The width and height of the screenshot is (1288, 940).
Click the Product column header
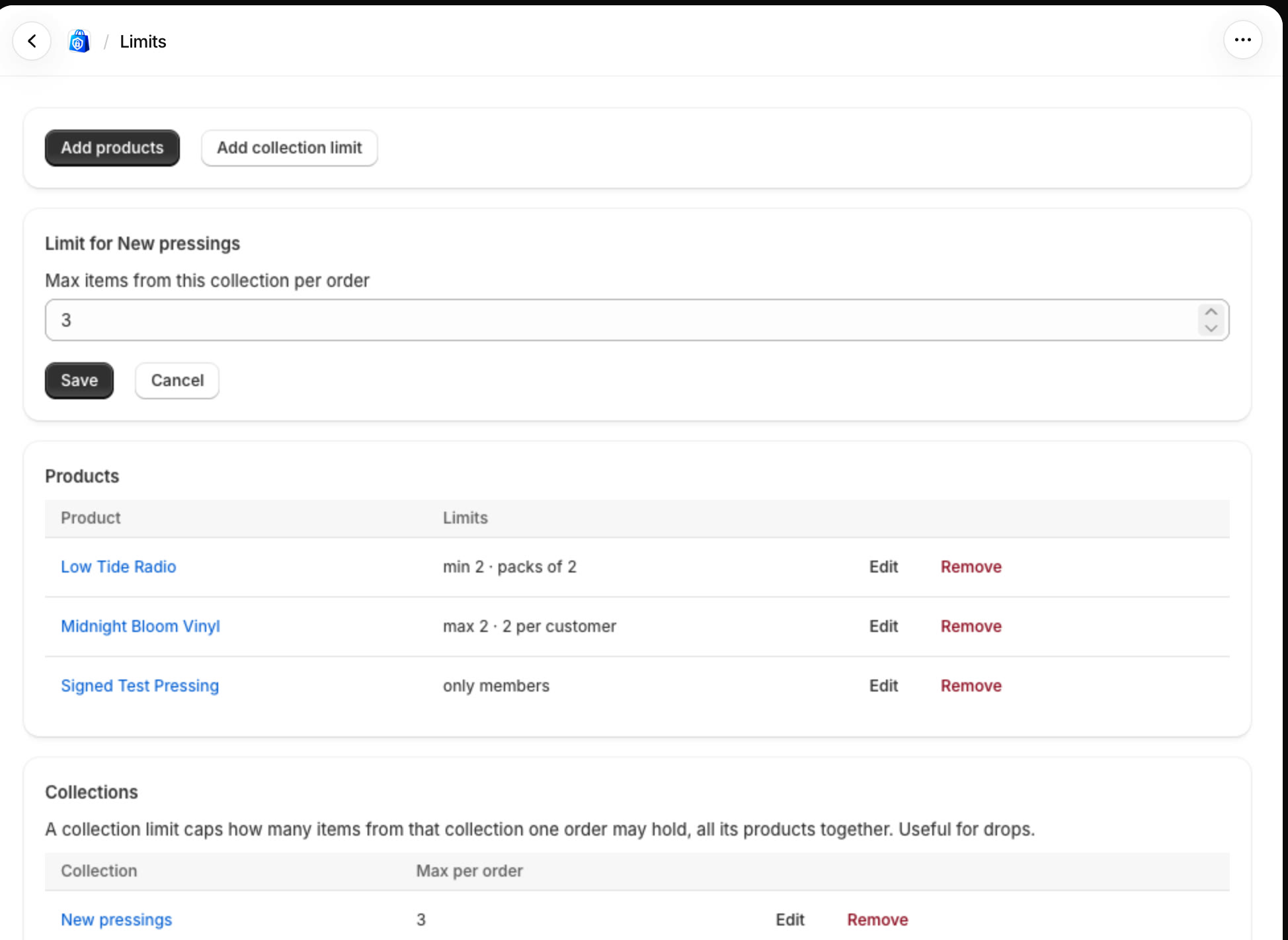tap(91, 518)
